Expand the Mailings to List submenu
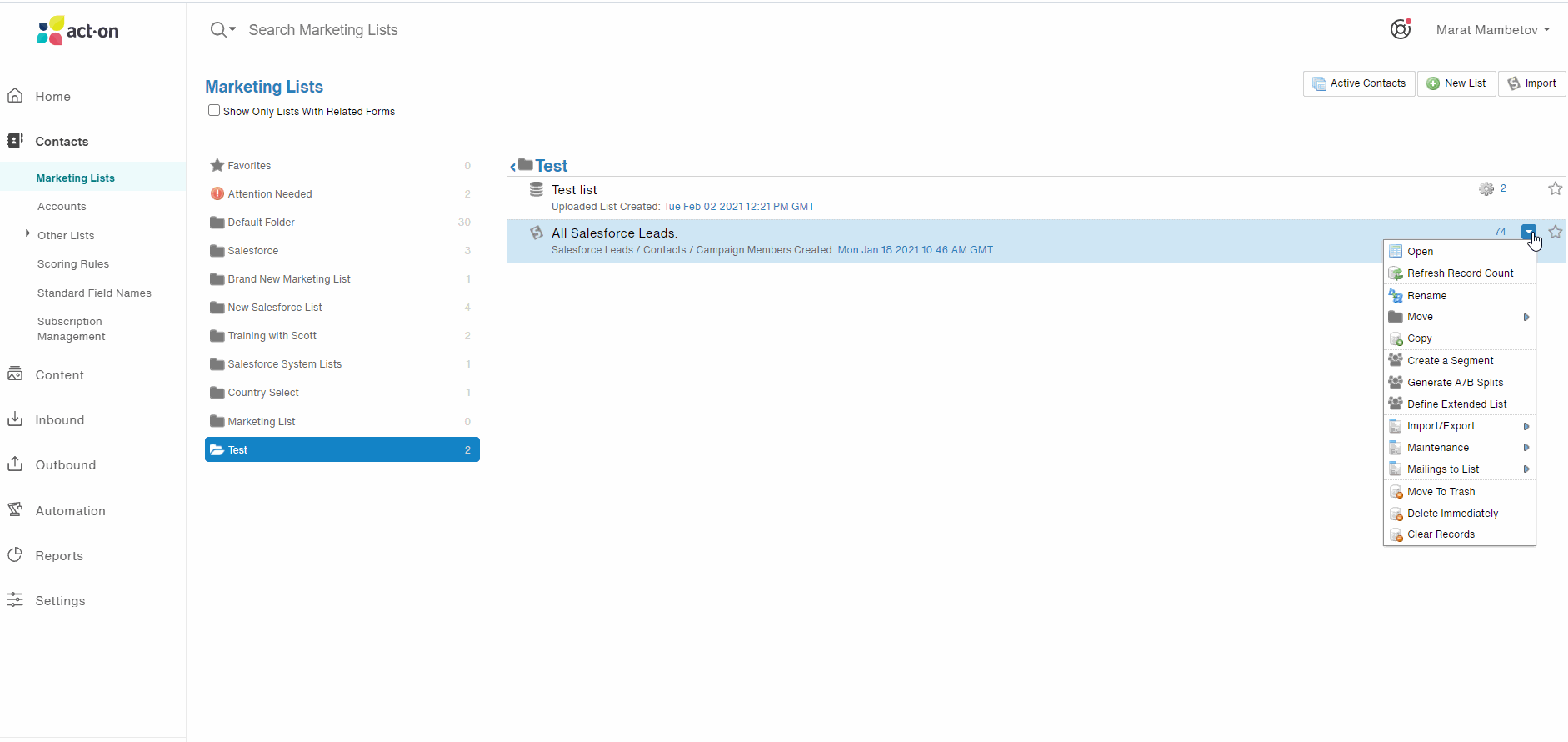Image resolution: width=1568 pixels, height=742 pixels. coord(1526,469)
